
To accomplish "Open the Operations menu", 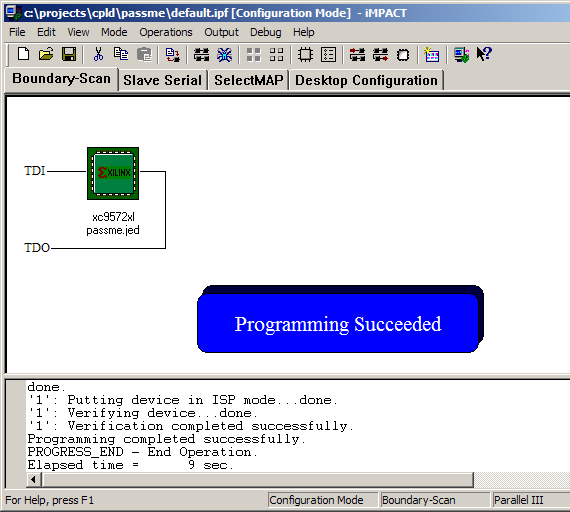I will (x=166, y=32).
